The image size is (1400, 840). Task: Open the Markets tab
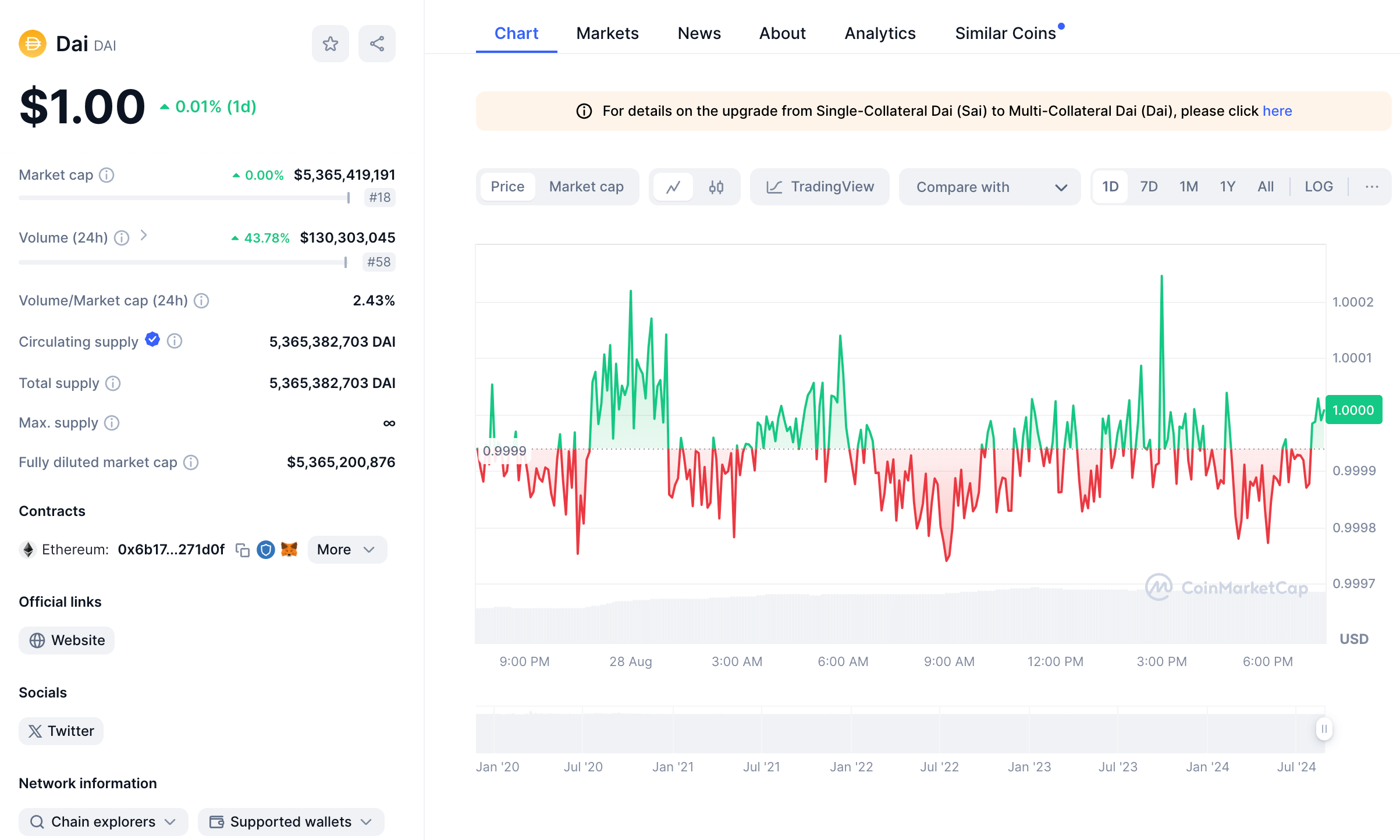607,33
